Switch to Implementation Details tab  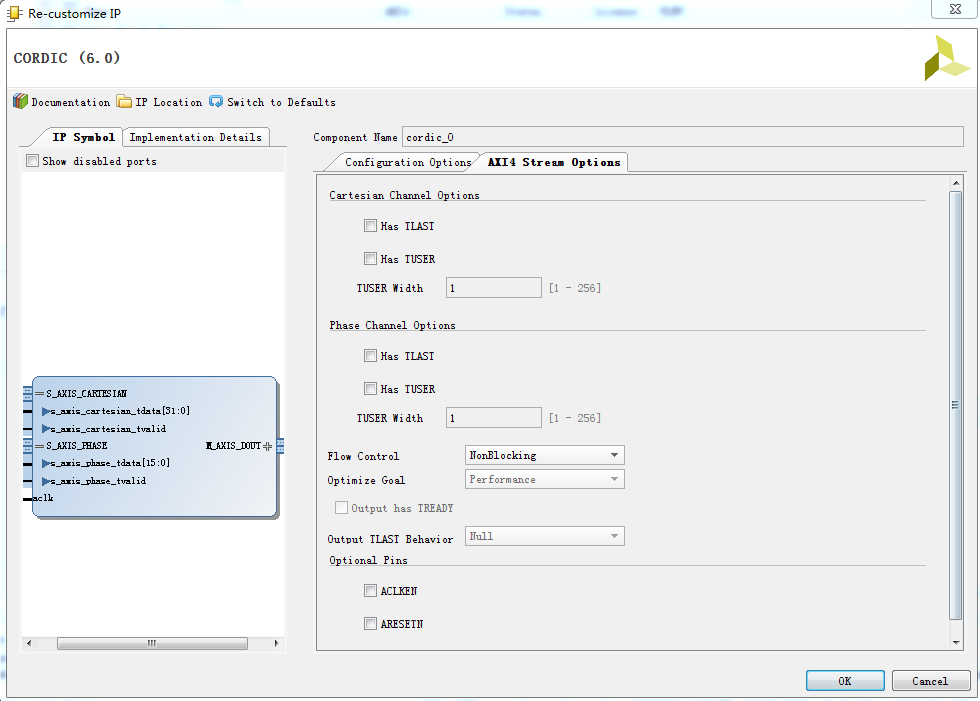(196, 137)
